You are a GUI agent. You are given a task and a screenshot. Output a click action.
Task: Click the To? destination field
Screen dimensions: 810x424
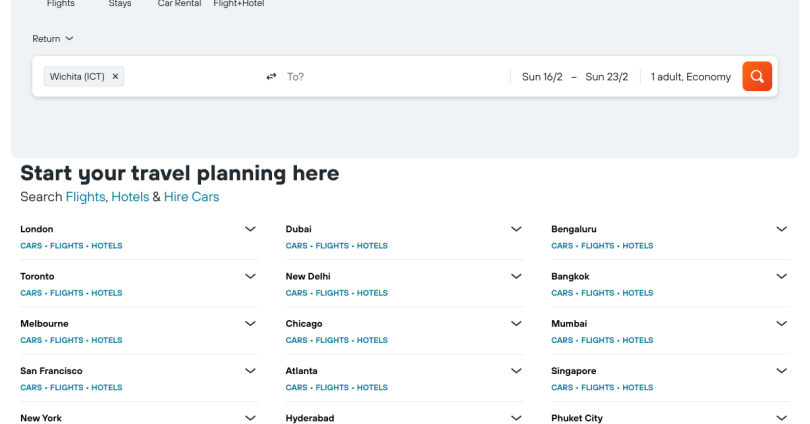click(395, 76)
